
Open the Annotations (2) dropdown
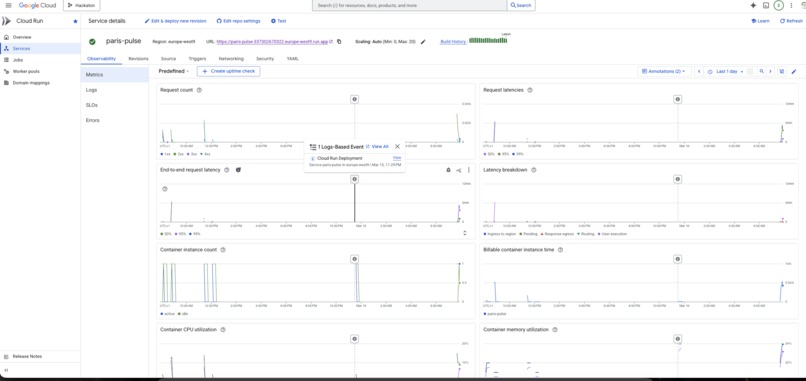664,71
